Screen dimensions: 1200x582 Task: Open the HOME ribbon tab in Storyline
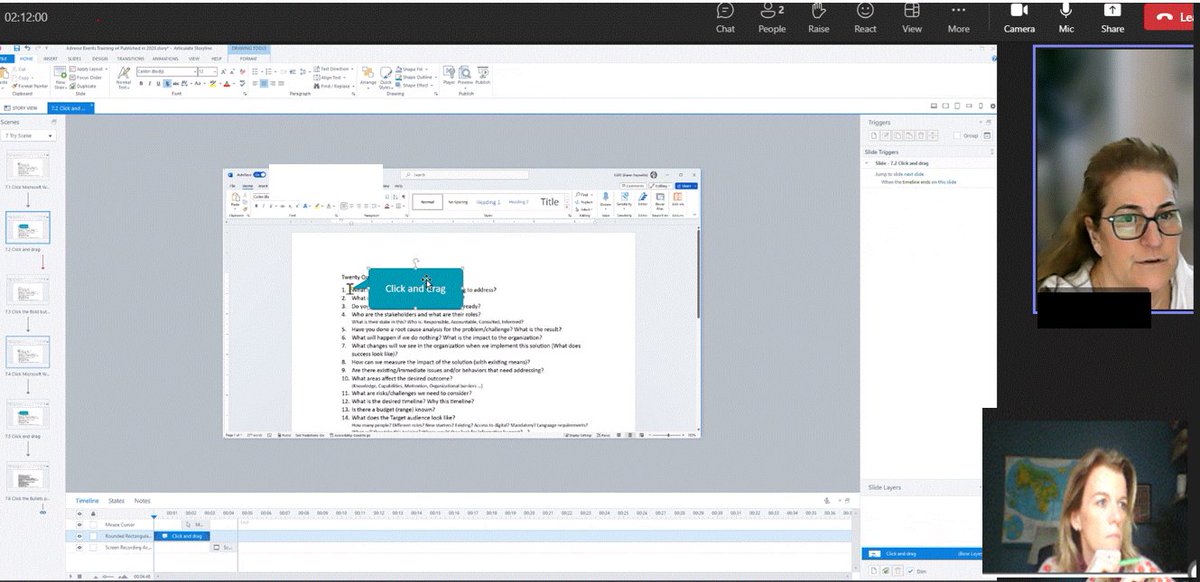(26, 59)
